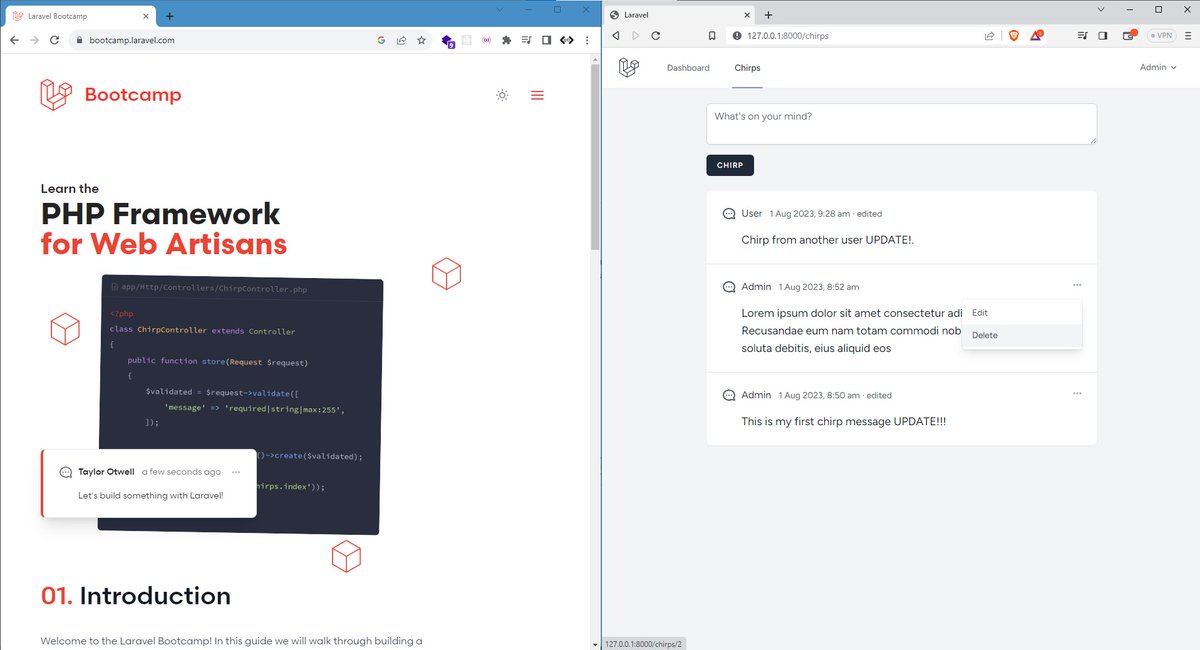Open a new tab in the Chrome window
This screenshot has width=1200, height=650.
[170, 16]
